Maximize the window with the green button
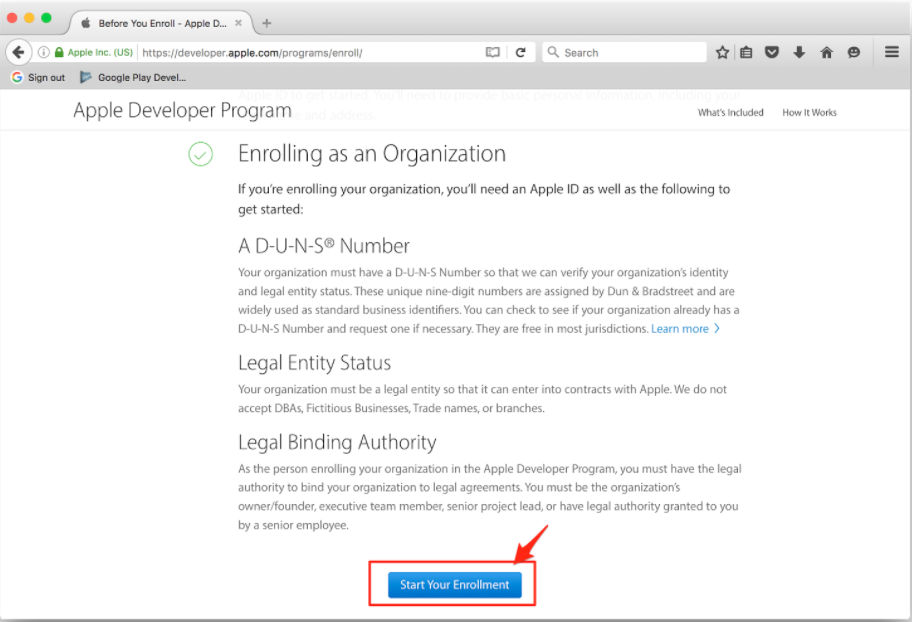The width and height of the screenshot is (912, 622). coord(47,18)
